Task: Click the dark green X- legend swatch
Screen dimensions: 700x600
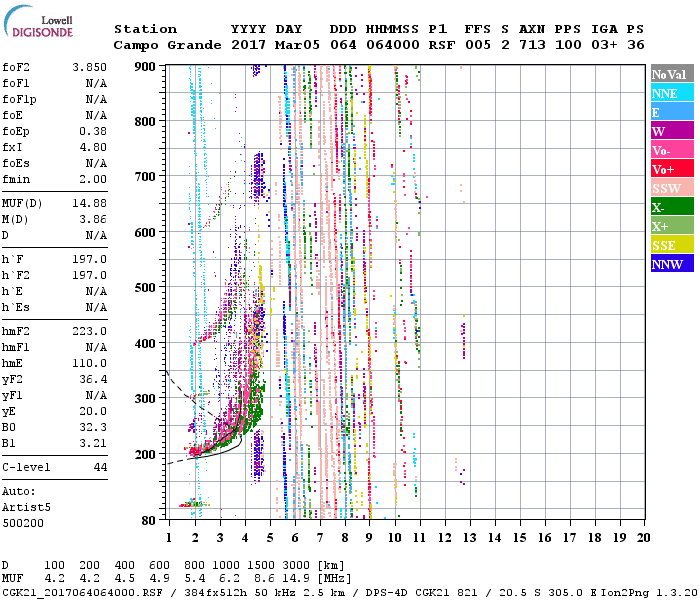Action: (672, 207)
